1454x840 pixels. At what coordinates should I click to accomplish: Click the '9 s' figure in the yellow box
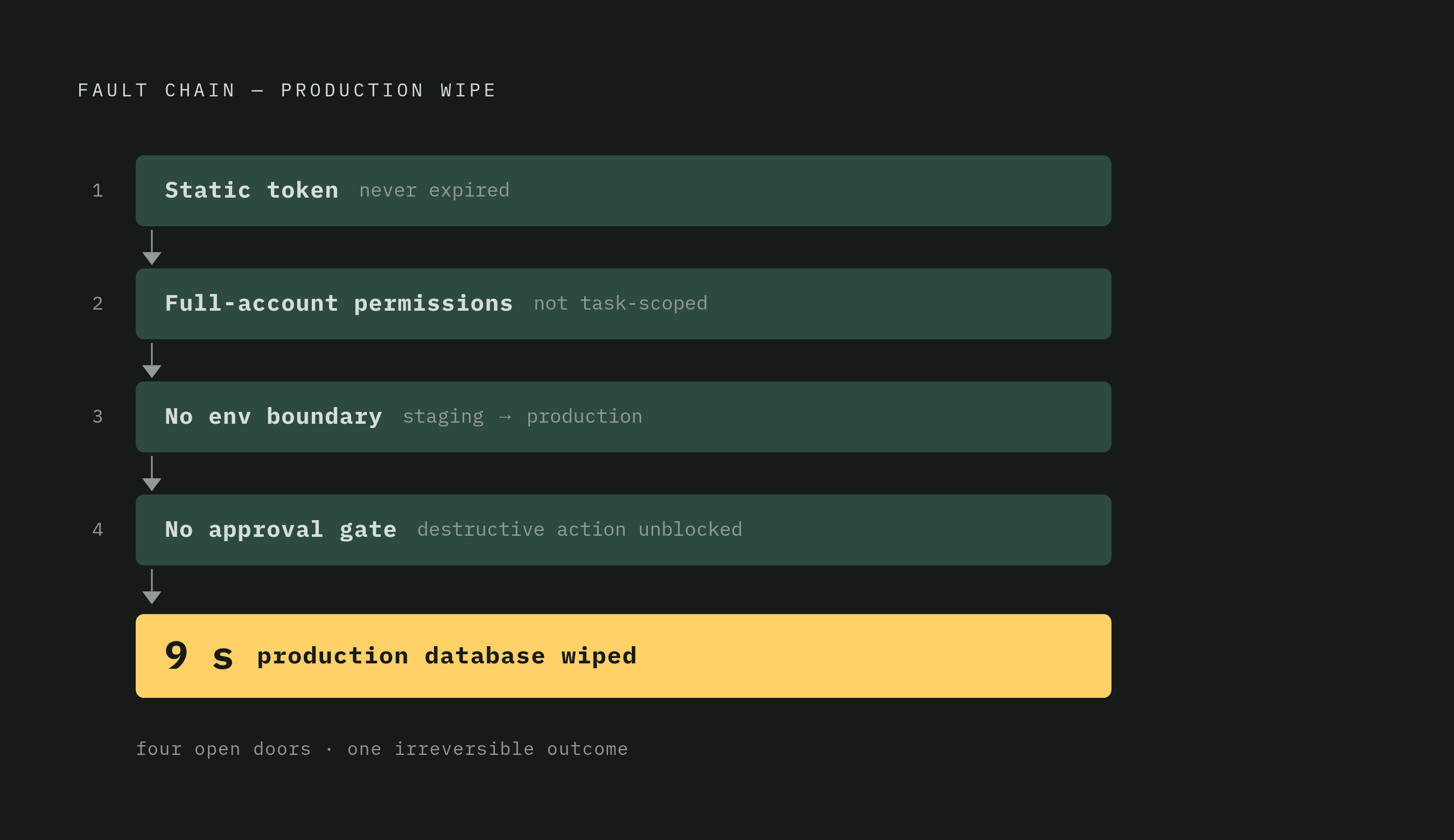[x=199, y=656]
